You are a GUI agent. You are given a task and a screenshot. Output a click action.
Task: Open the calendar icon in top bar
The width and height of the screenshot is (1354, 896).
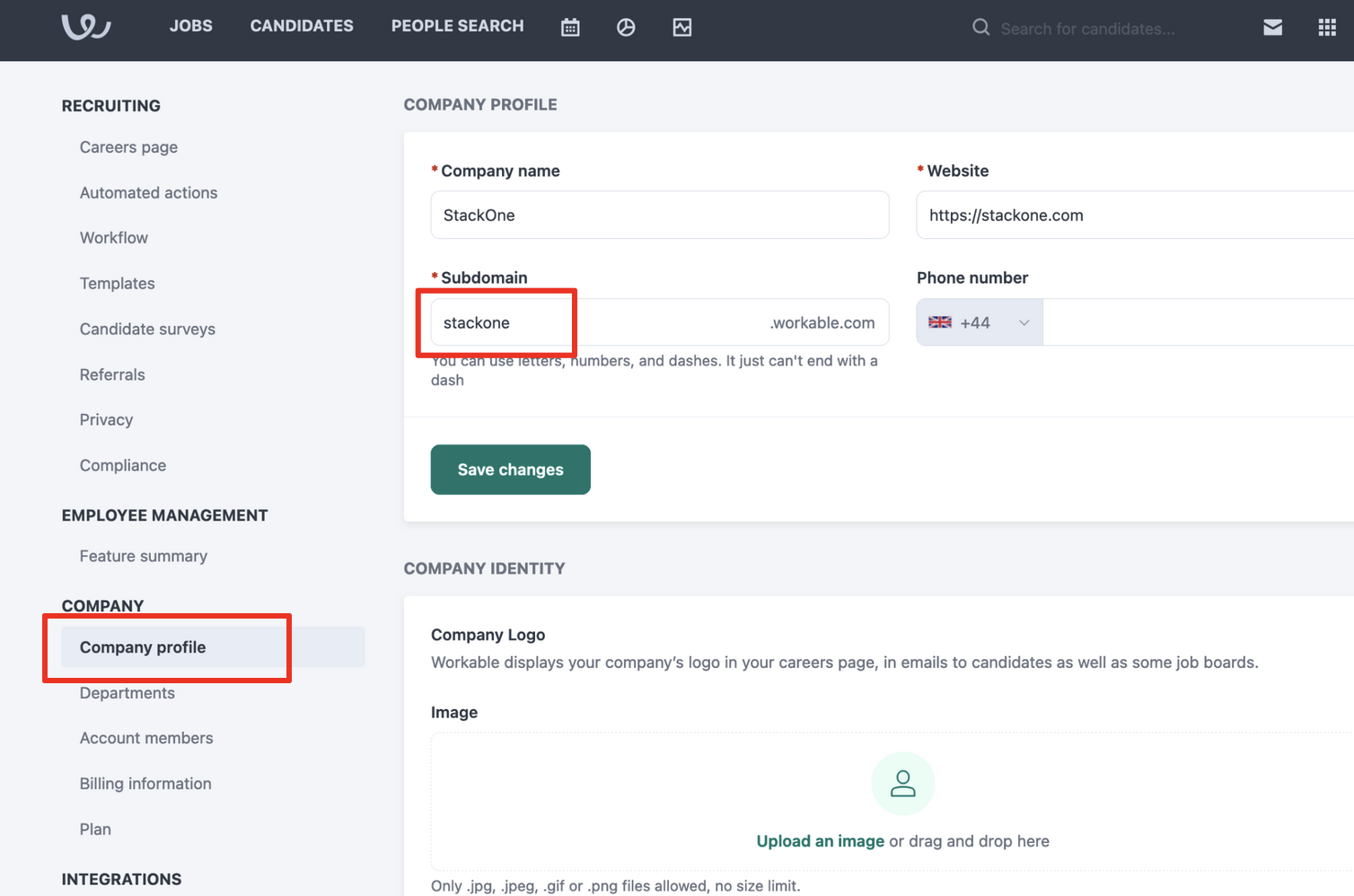[x=570, y=28]
